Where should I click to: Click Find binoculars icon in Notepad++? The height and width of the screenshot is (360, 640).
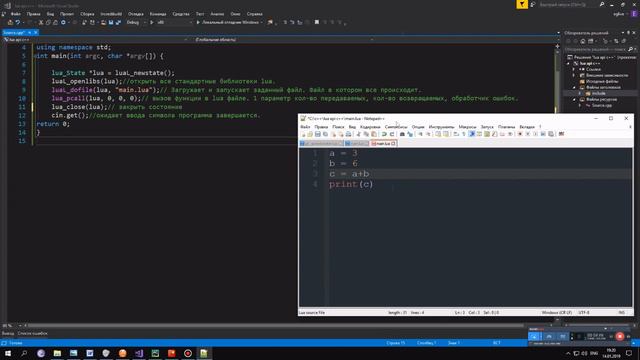point(402,134)
